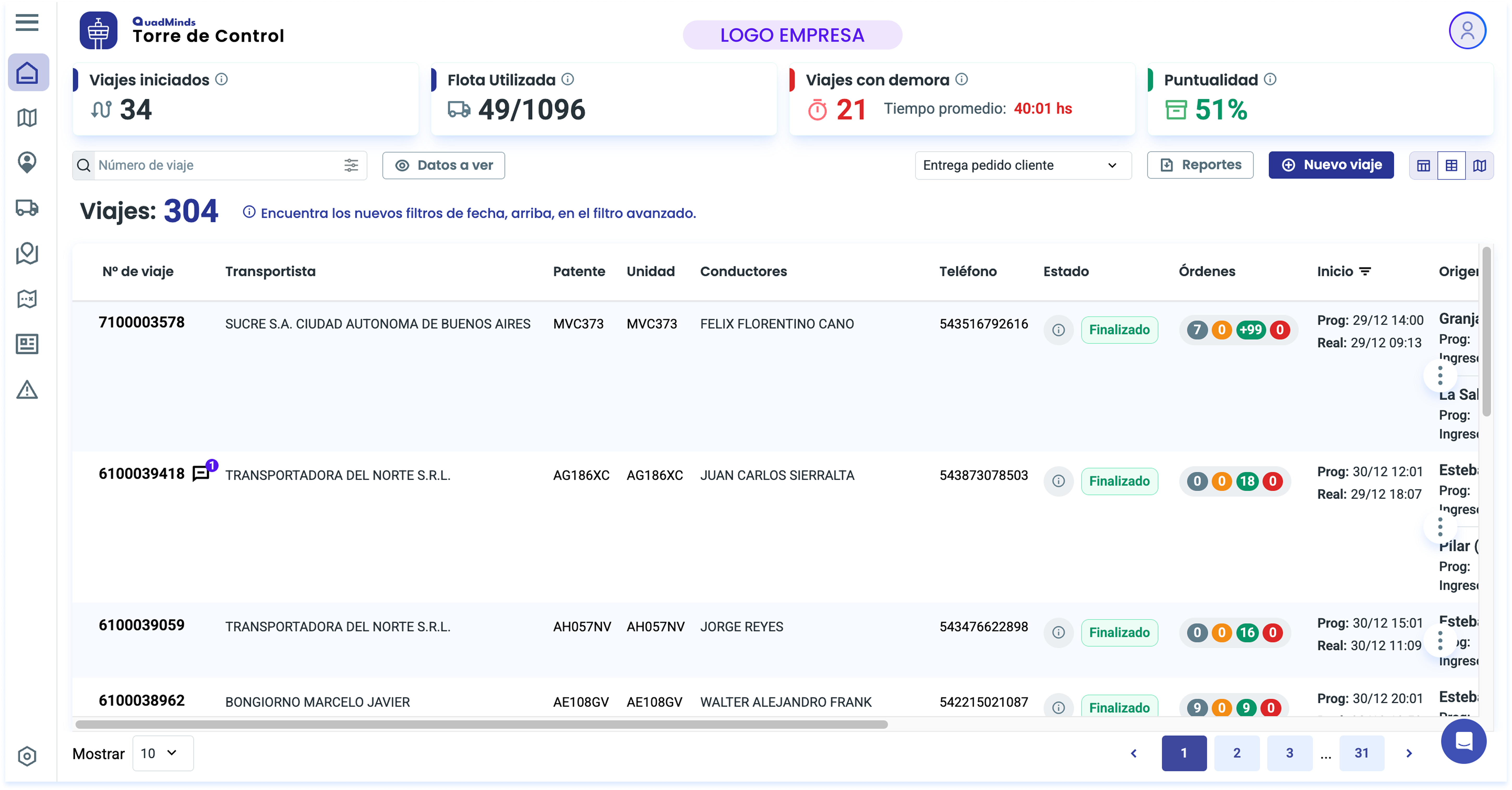The height and width of the screenshot is (790, 1512).
Task: Open comment bubble on trip 6100039418
Action: (x=201, y=473)
